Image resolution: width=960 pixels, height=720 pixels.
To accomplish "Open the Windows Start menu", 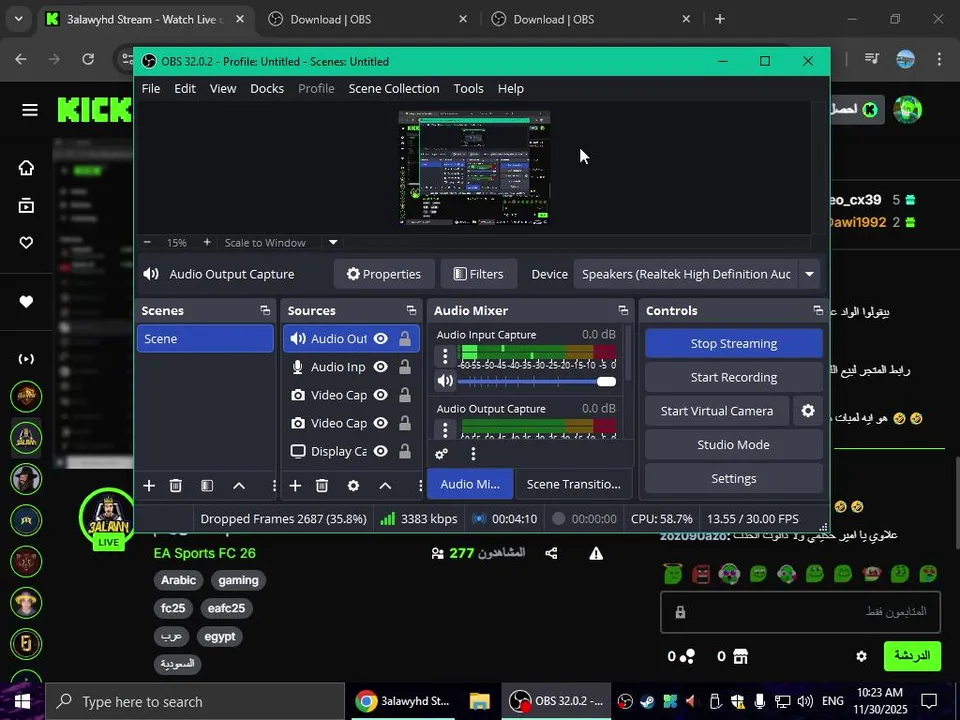I will tap(22, 702).
